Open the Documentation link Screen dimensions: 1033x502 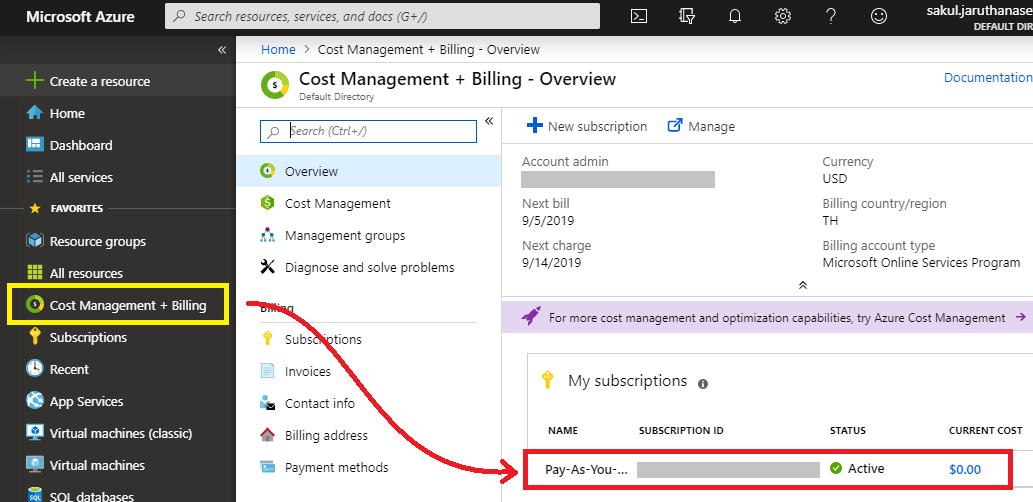988,78
